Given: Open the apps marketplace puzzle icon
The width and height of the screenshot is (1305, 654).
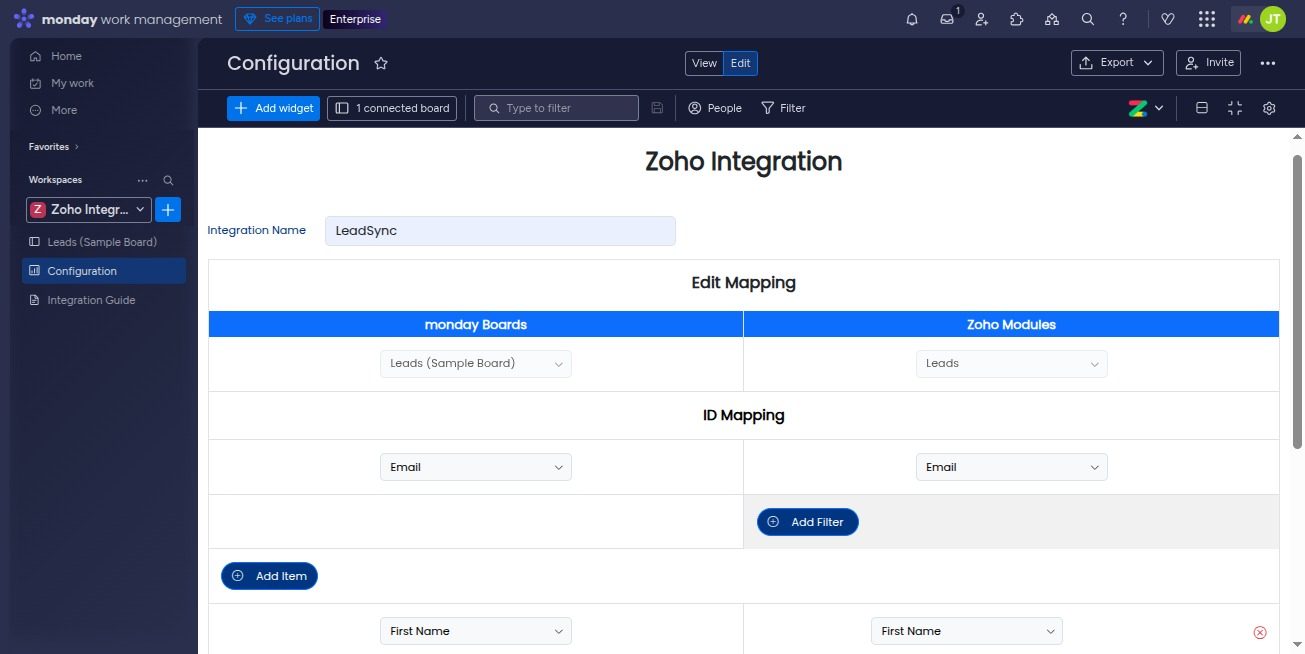Looking at the screenshot, I should [1016, 19].
